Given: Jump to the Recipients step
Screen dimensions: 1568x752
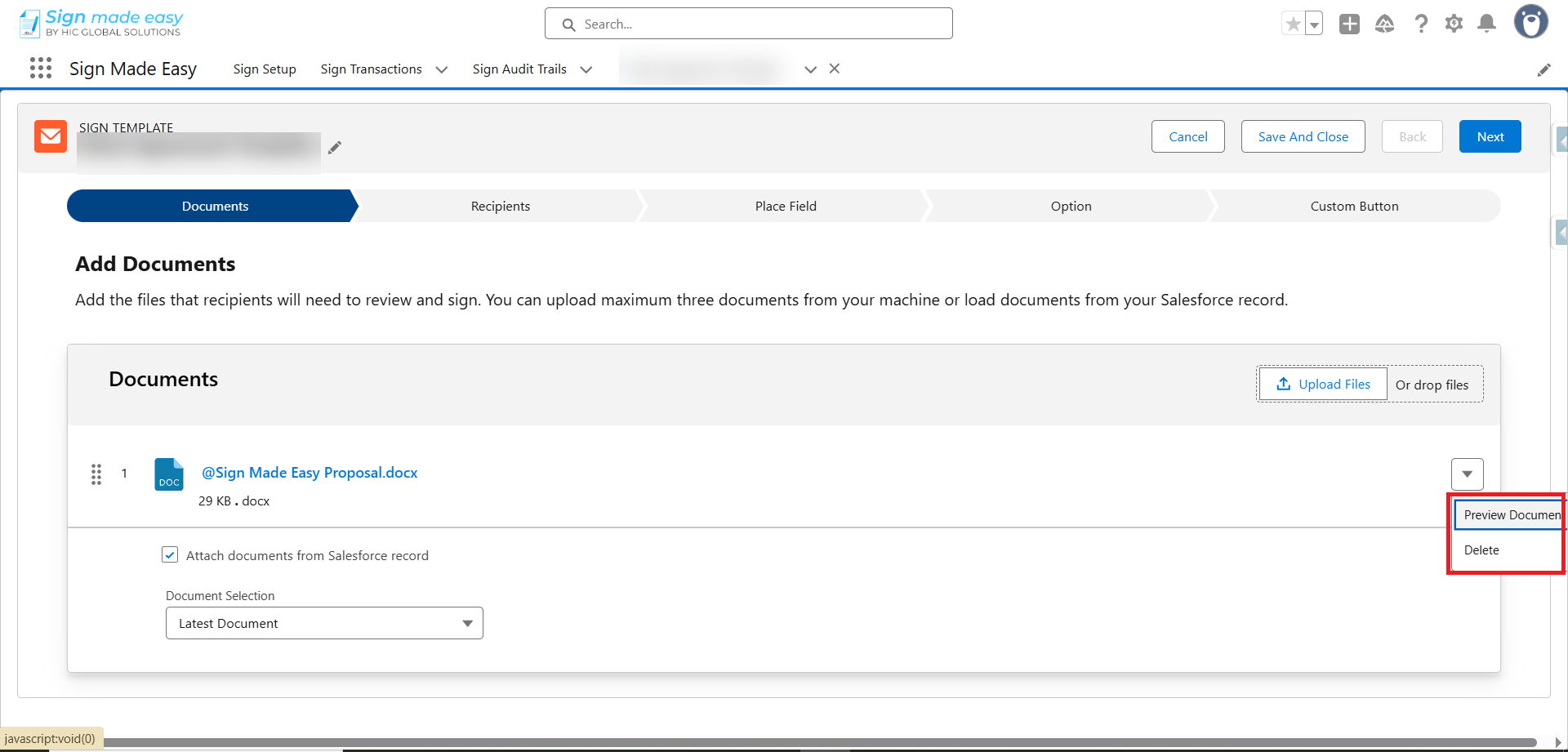Looking at the screenshot, I should [x=501, y=206].
